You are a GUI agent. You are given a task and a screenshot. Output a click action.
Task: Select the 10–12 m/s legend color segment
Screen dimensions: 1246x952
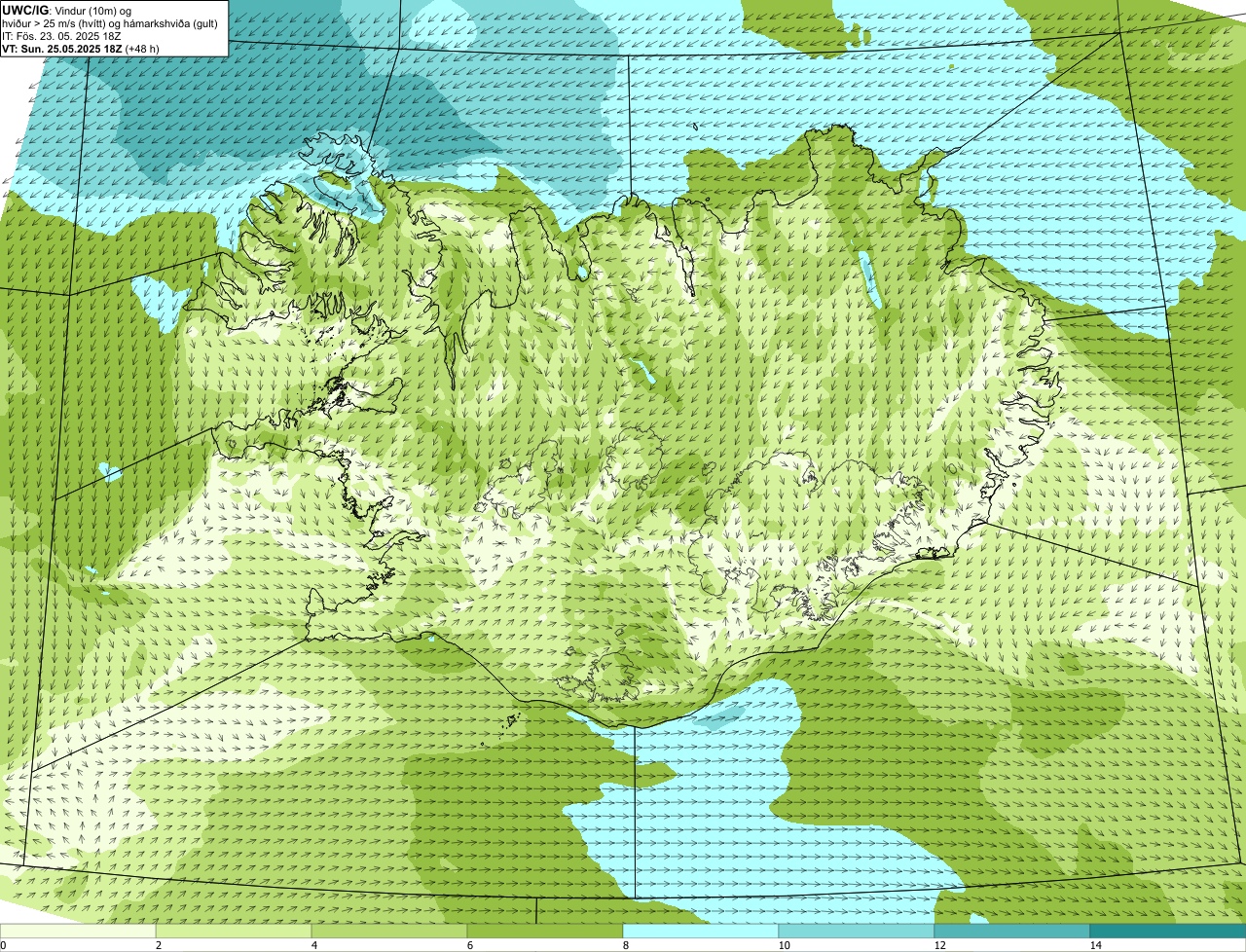(x=857, y=931)
